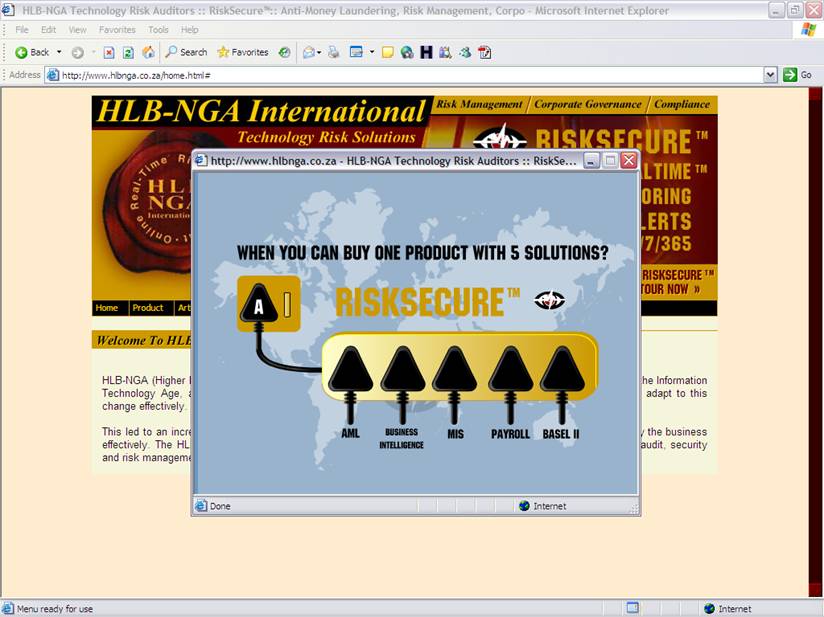This screenshot has height=617, width=824.
Task: Click the globe toolbar icon
Action: [x=407, y=52]
